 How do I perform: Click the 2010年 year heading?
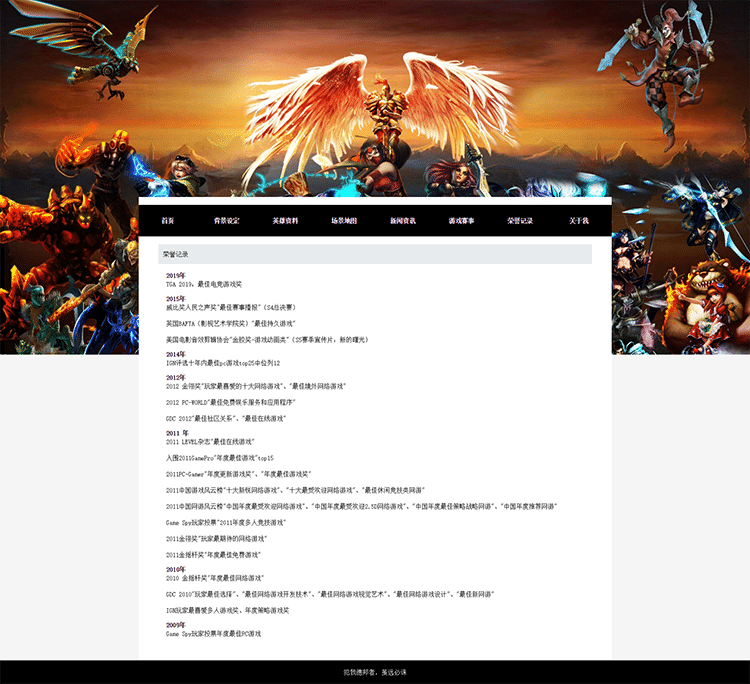[176, 569]
